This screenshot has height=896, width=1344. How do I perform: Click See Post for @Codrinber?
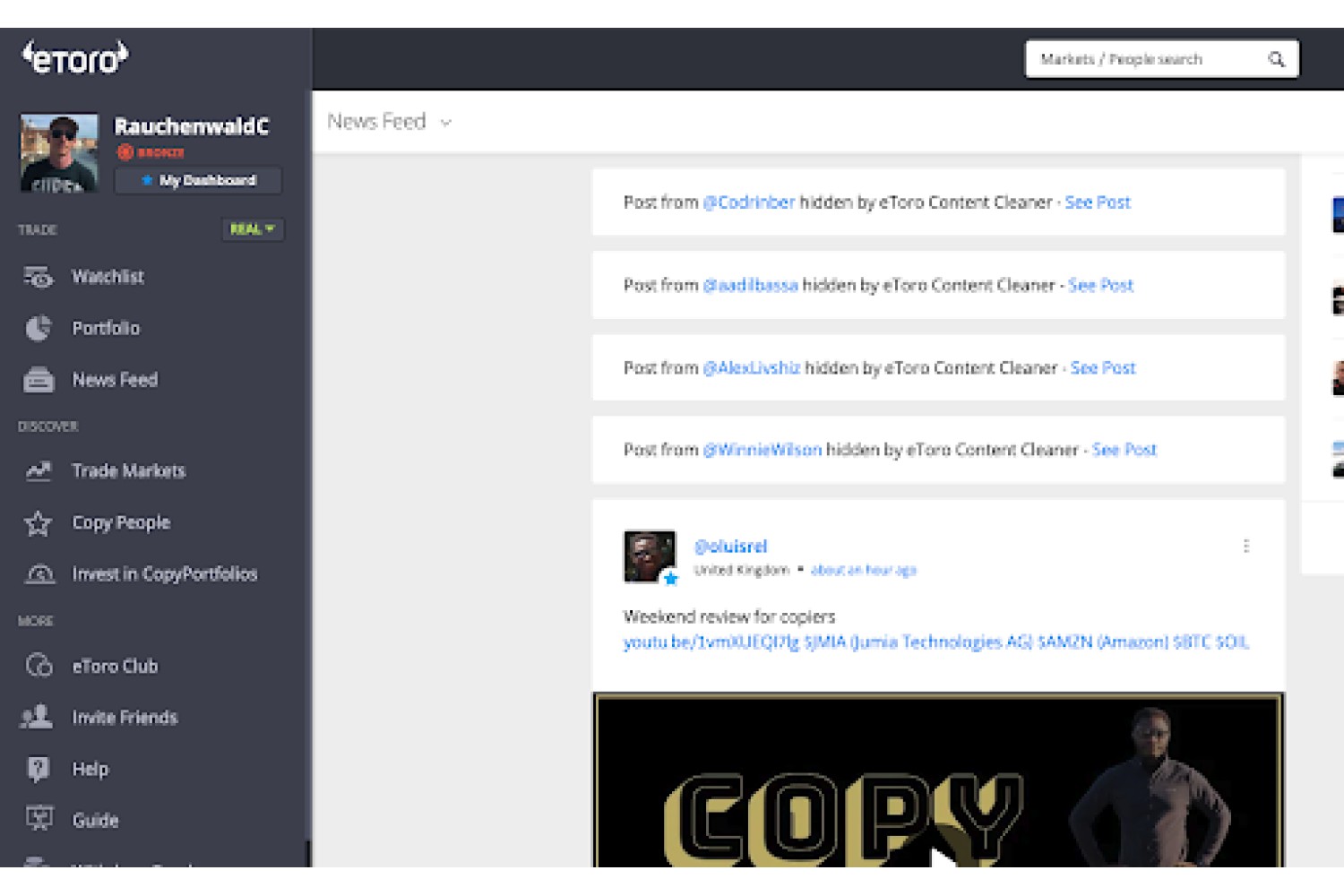coord(1098,202)
